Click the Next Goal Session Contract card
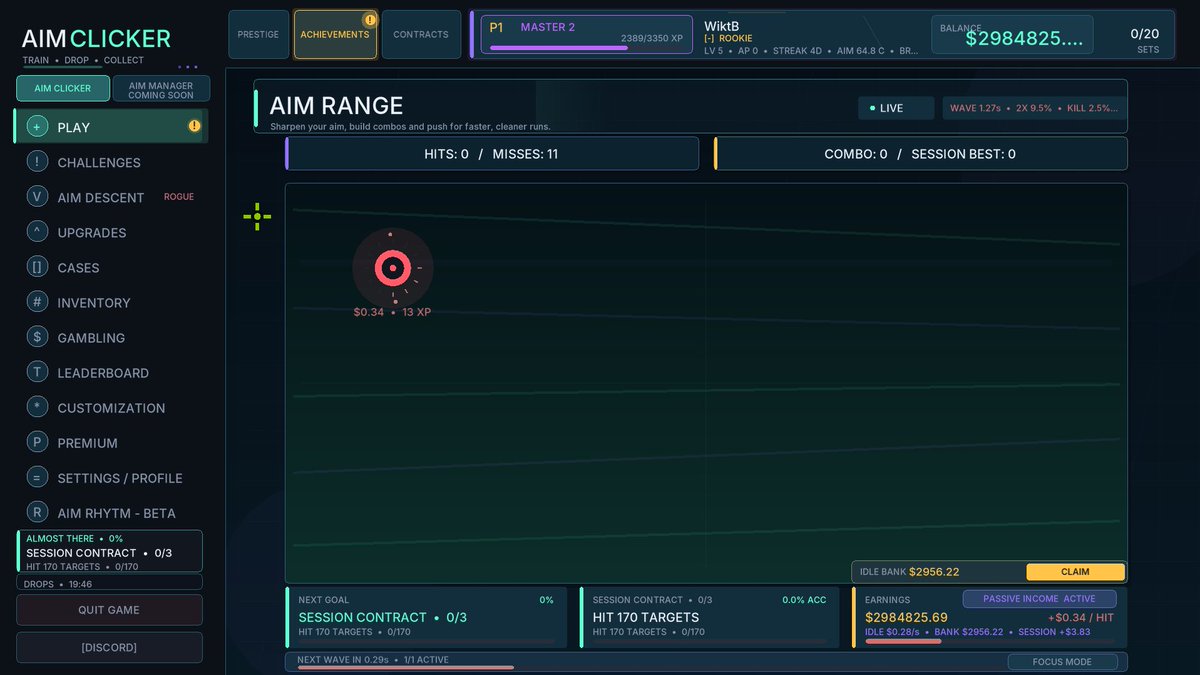1200x675 pixels. point(426,617)
